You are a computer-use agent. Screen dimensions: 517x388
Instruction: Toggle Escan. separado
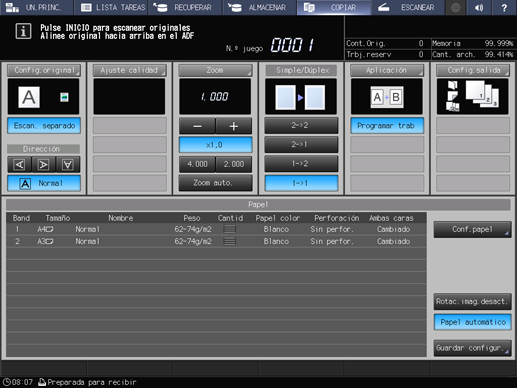pyautogui.click(x=44, y=126)
